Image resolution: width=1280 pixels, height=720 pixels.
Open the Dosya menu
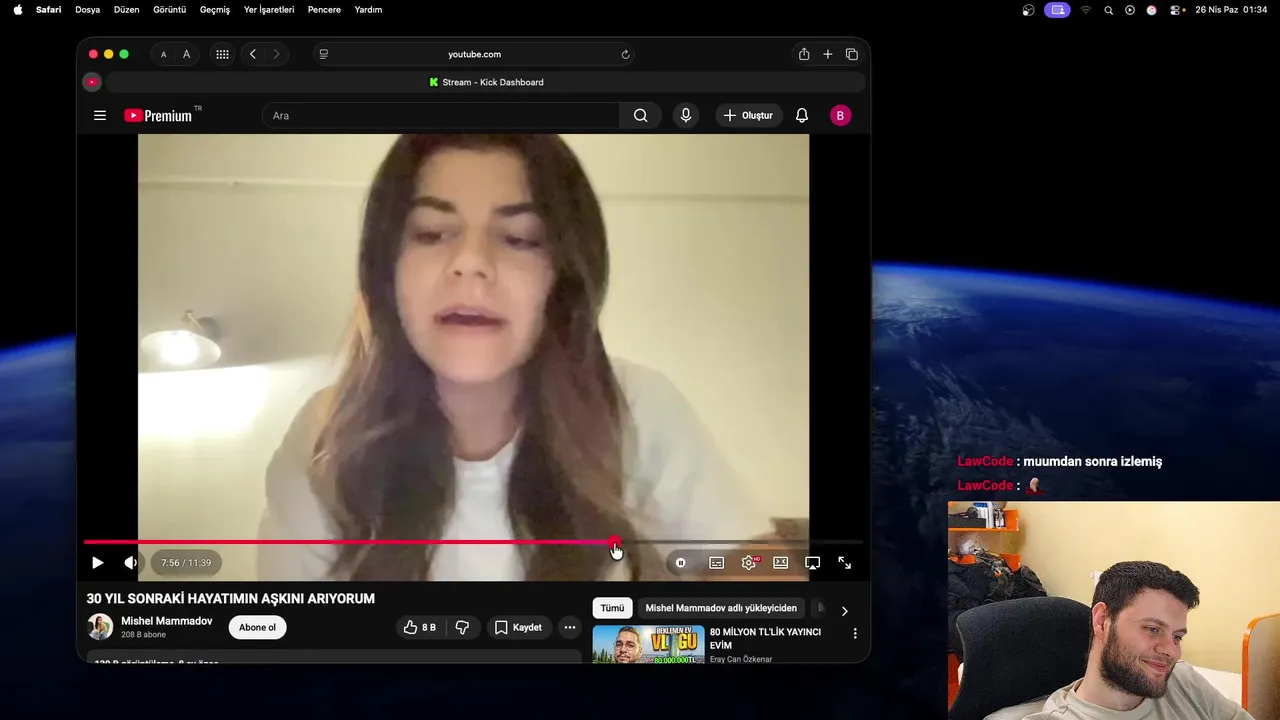point(88,9)
